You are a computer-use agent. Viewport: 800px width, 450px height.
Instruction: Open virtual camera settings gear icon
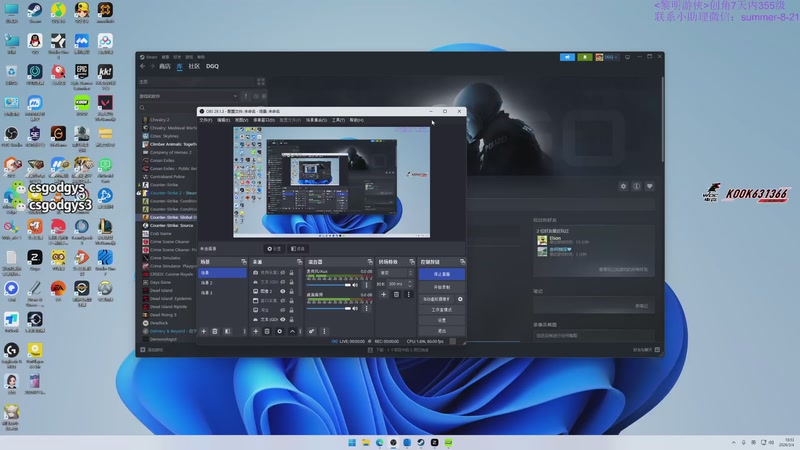click(x=460, y=299)
